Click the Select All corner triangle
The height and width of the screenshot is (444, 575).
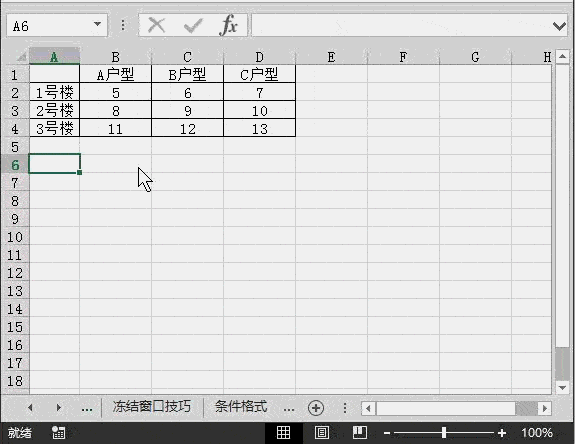tap(21, 56)
